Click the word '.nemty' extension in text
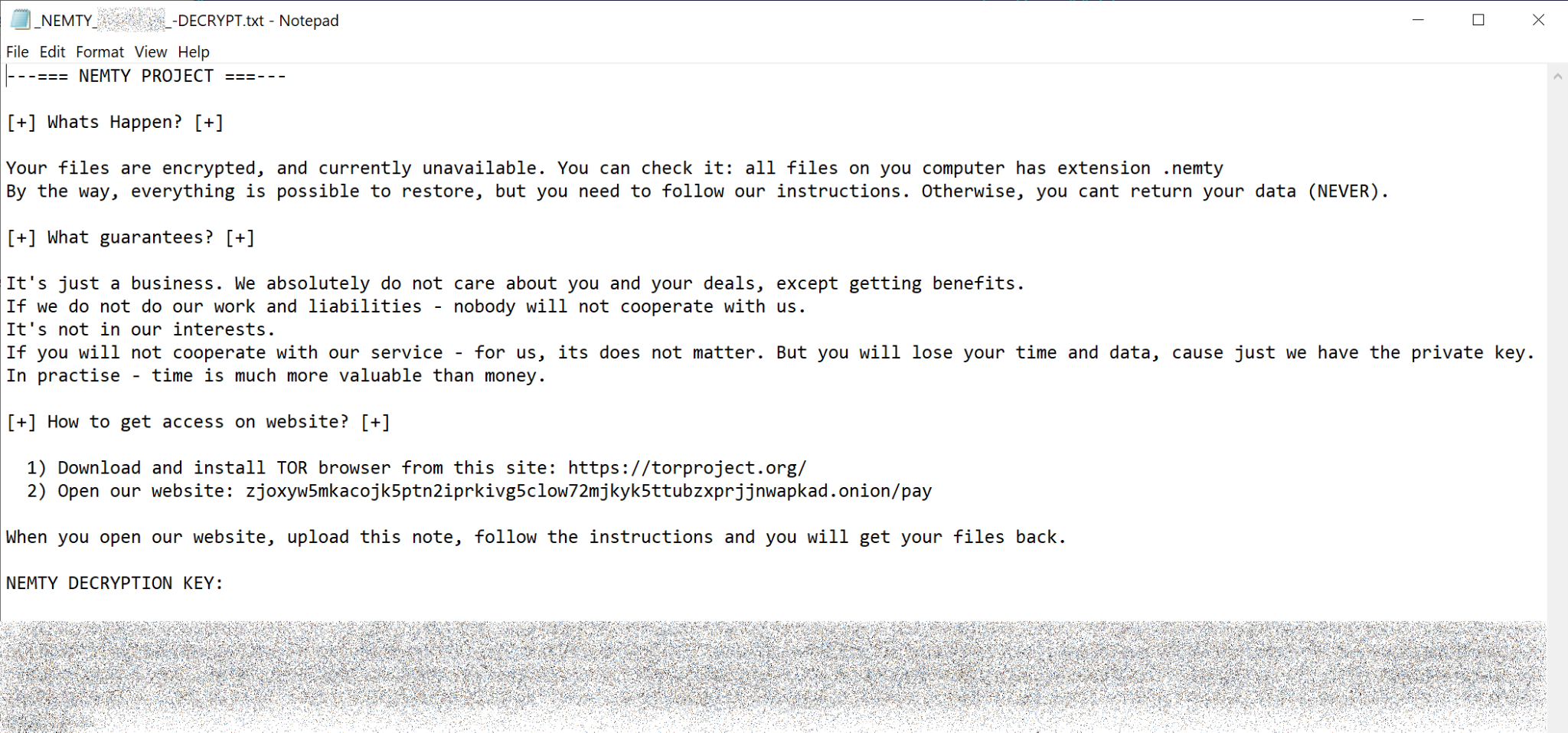1568x733 pixels. pyautogui.click(x=1193, y=169)
